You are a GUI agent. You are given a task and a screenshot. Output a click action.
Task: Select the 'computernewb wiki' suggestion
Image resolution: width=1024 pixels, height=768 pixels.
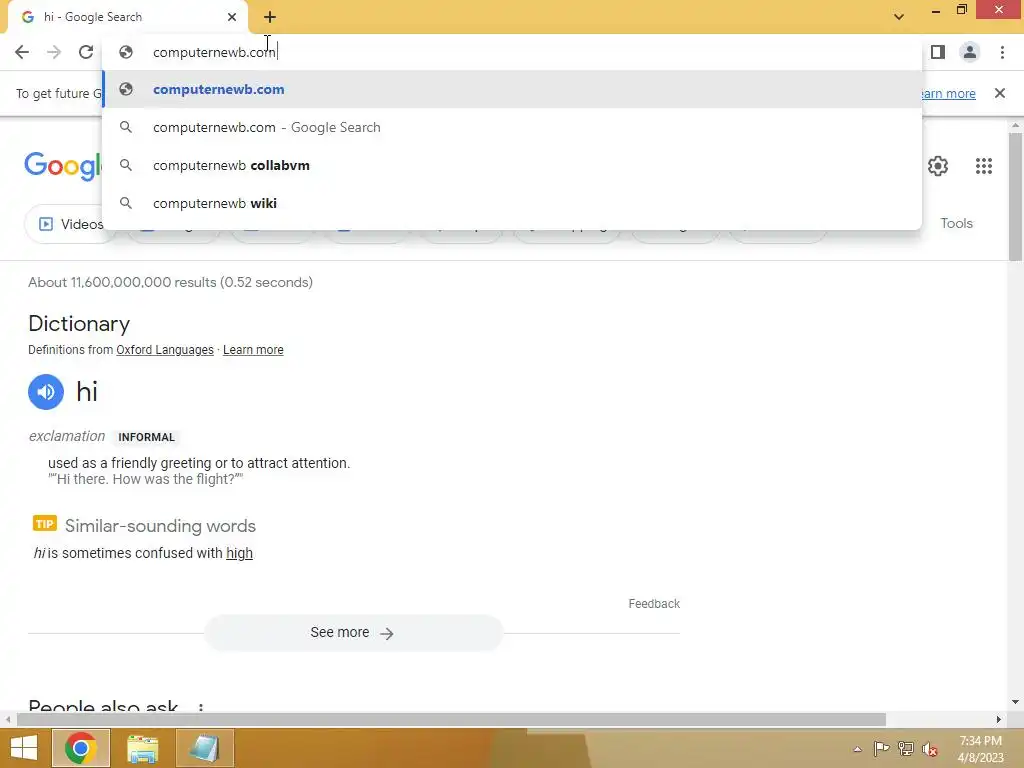pyautogui.click(x=513, y=203)
